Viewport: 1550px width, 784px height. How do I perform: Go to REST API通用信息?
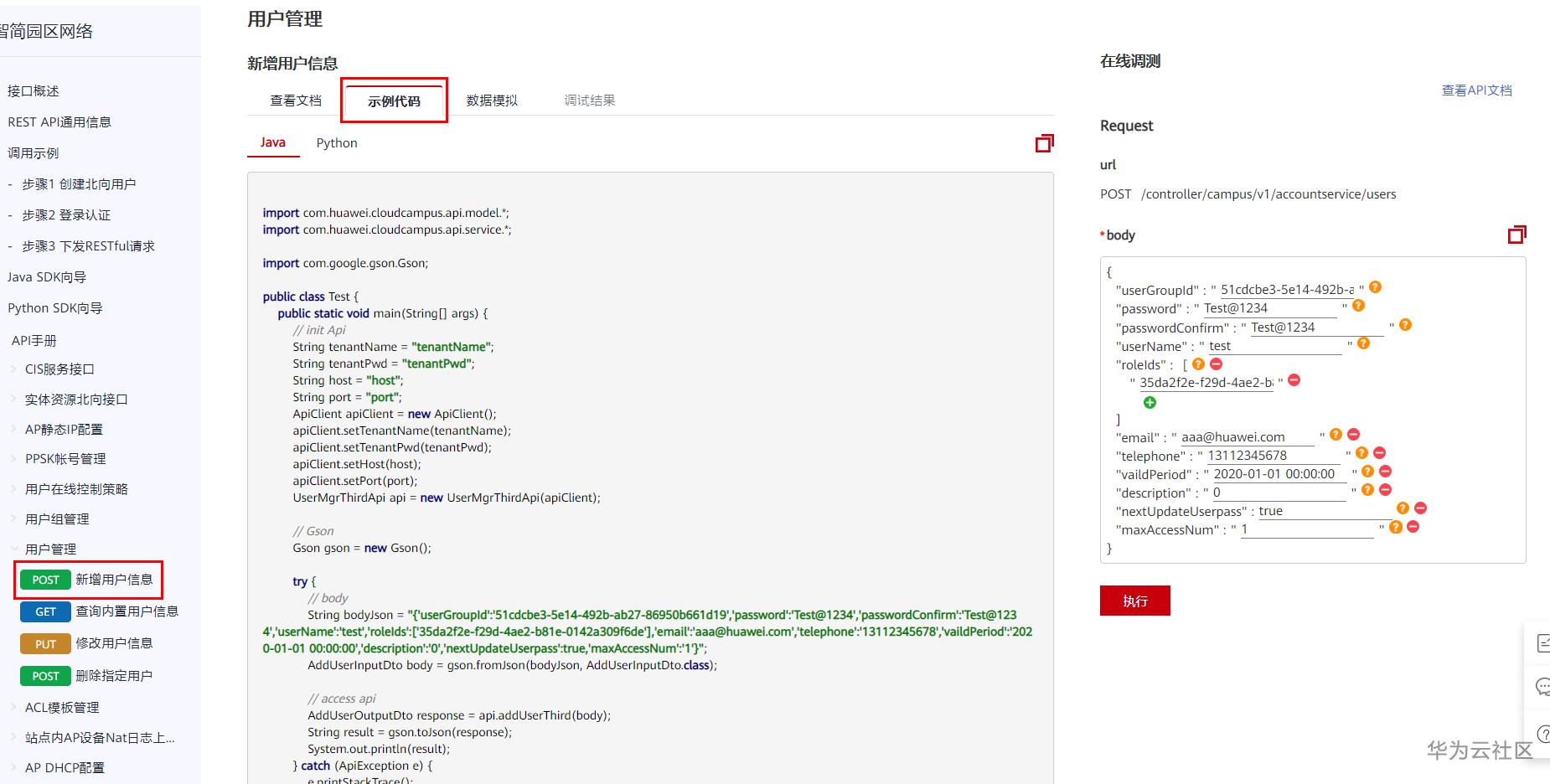click(x=59, y=122)
